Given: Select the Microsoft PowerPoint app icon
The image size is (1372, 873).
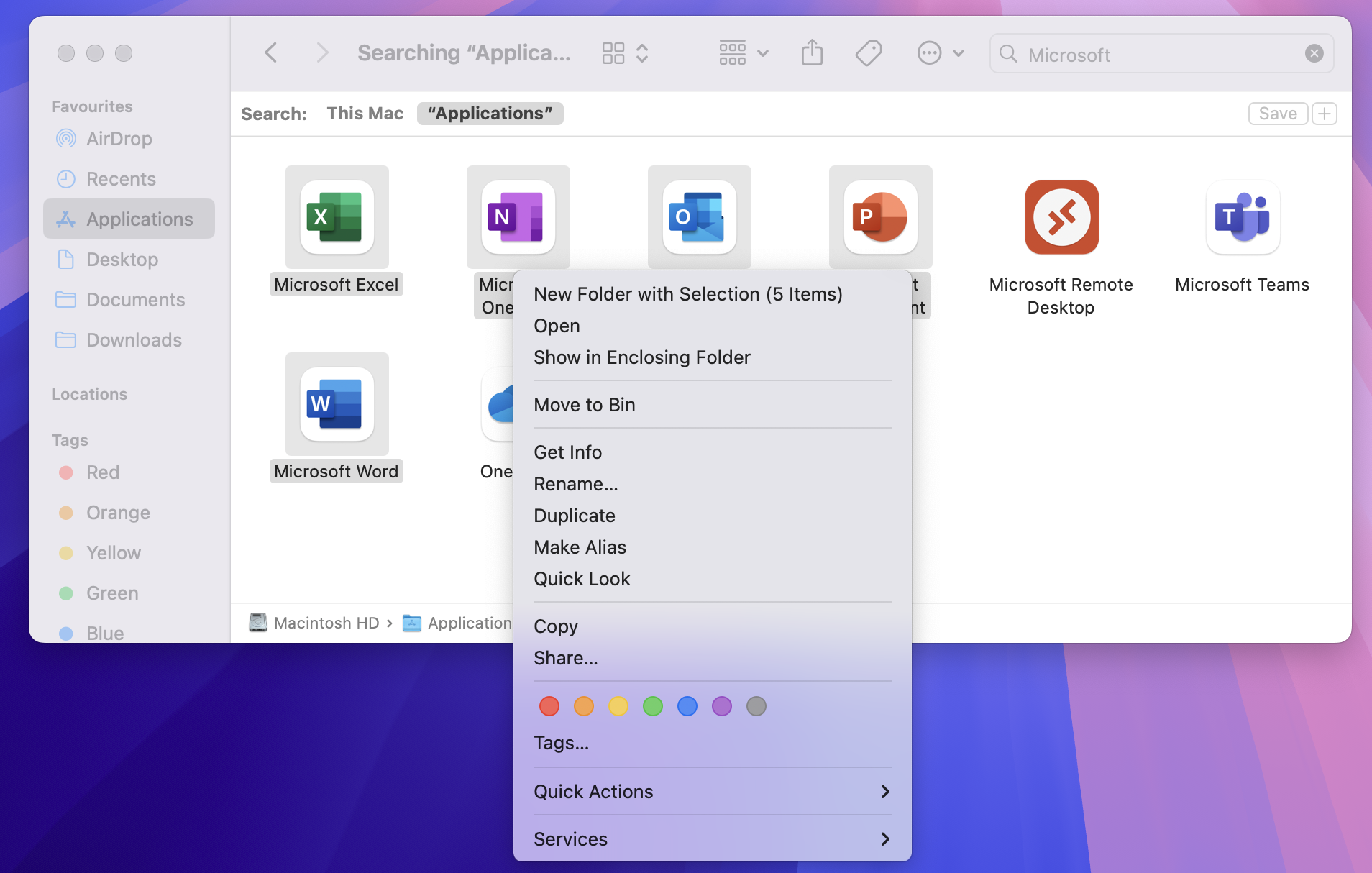Looking at the screenshot, I should coord(880,217).
